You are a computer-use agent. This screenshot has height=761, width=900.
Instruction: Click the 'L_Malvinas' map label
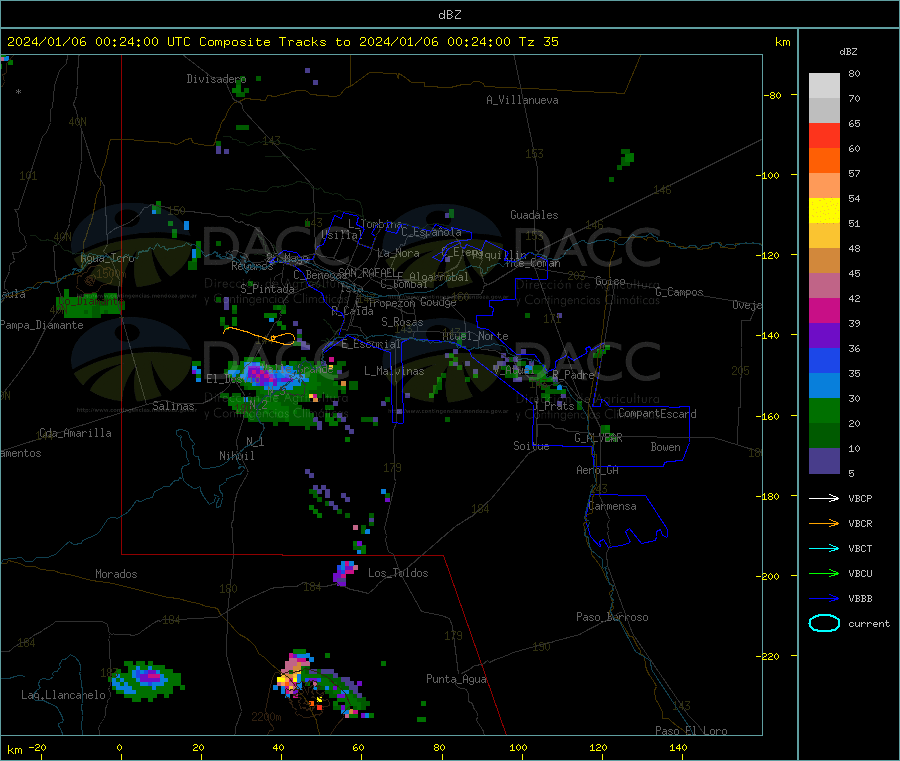394,371
